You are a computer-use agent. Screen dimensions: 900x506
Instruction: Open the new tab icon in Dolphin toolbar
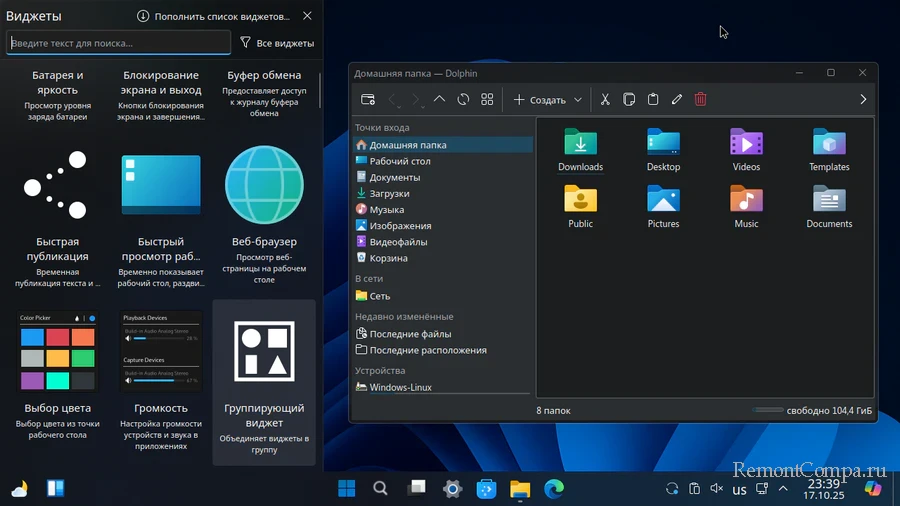[368, 99]
